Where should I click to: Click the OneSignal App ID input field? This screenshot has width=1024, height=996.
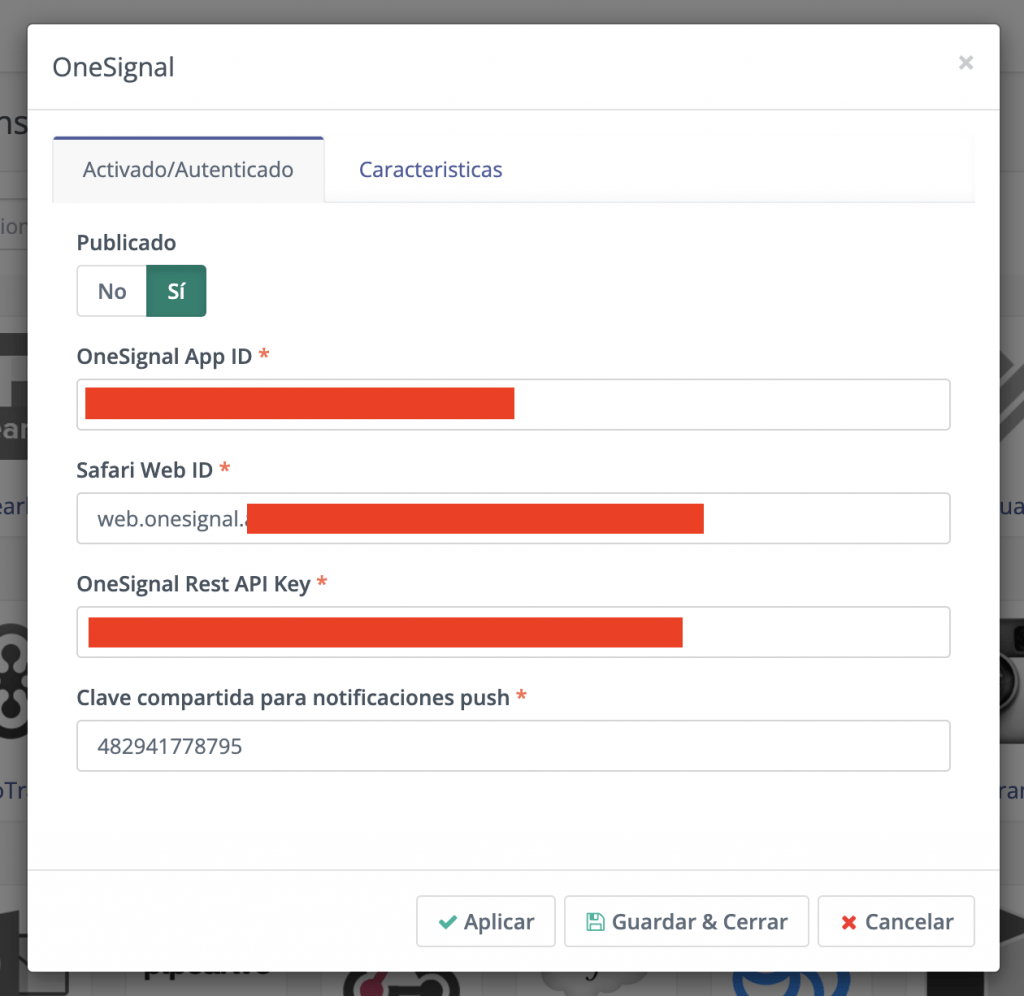pyautogui.click(x=513, y=404)
